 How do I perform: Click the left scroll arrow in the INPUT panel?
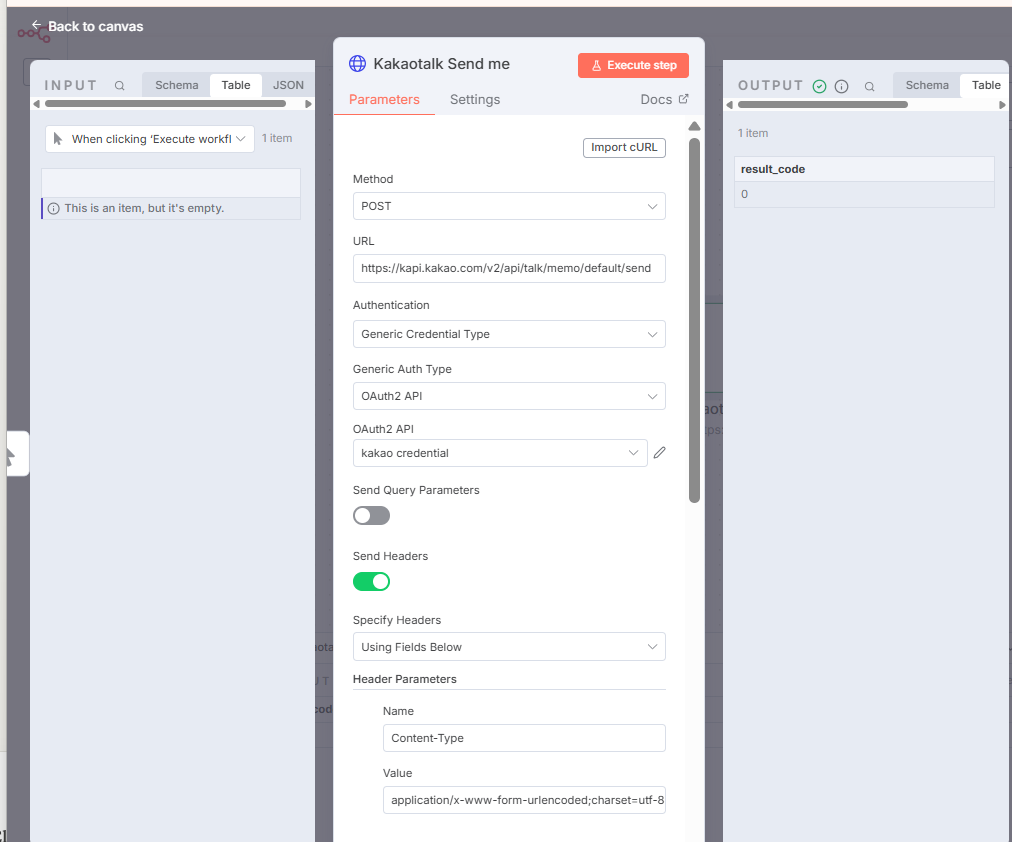coord(36,104)
